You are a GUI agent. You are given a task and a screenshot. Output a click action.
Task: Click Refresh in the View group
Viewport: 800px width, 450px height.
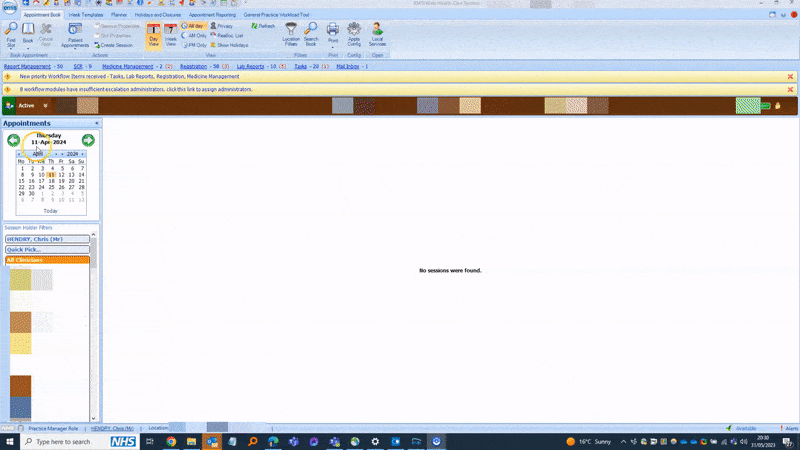tap(263, 26)
